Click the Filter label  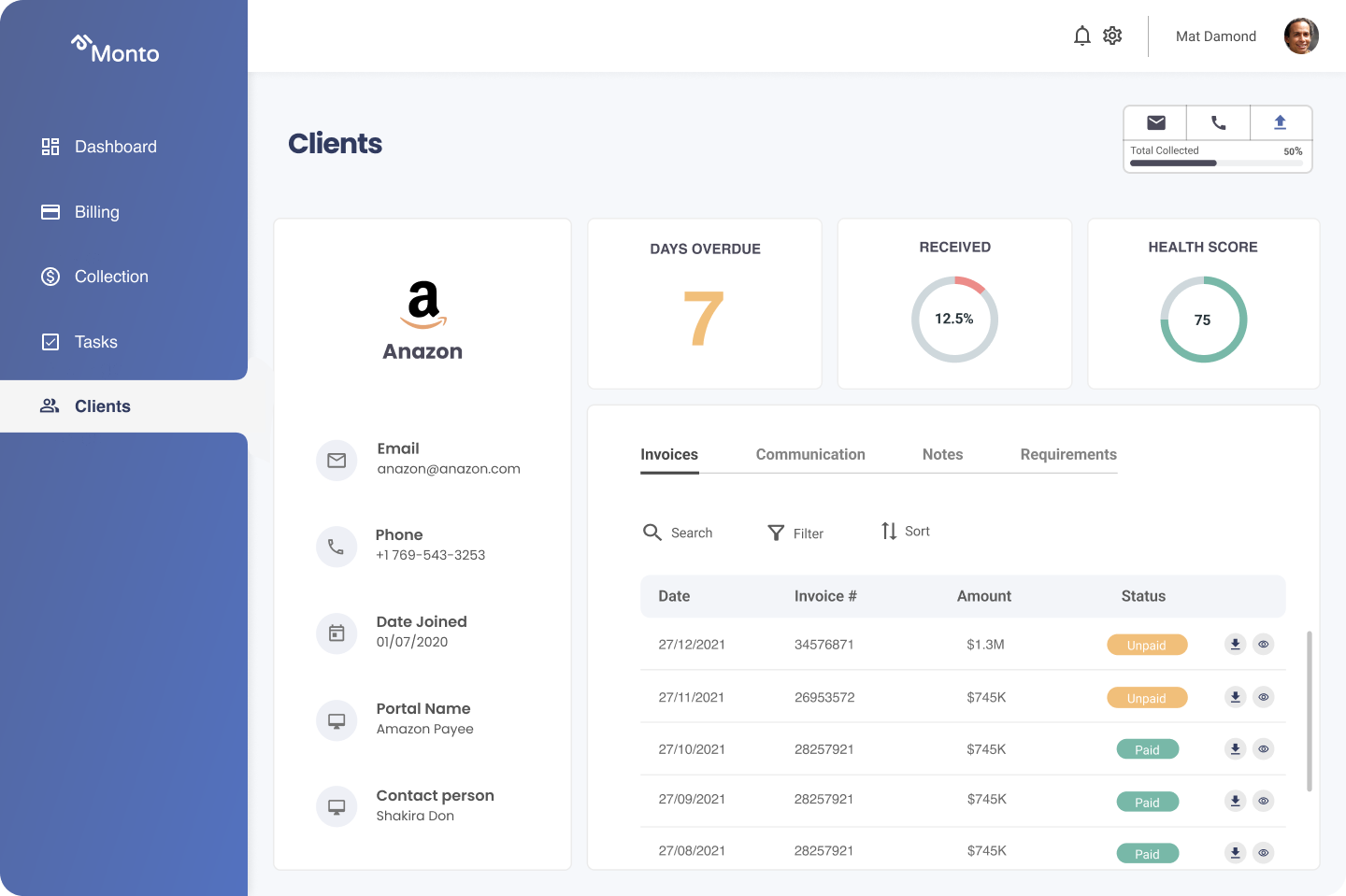[x=809, y=533]
